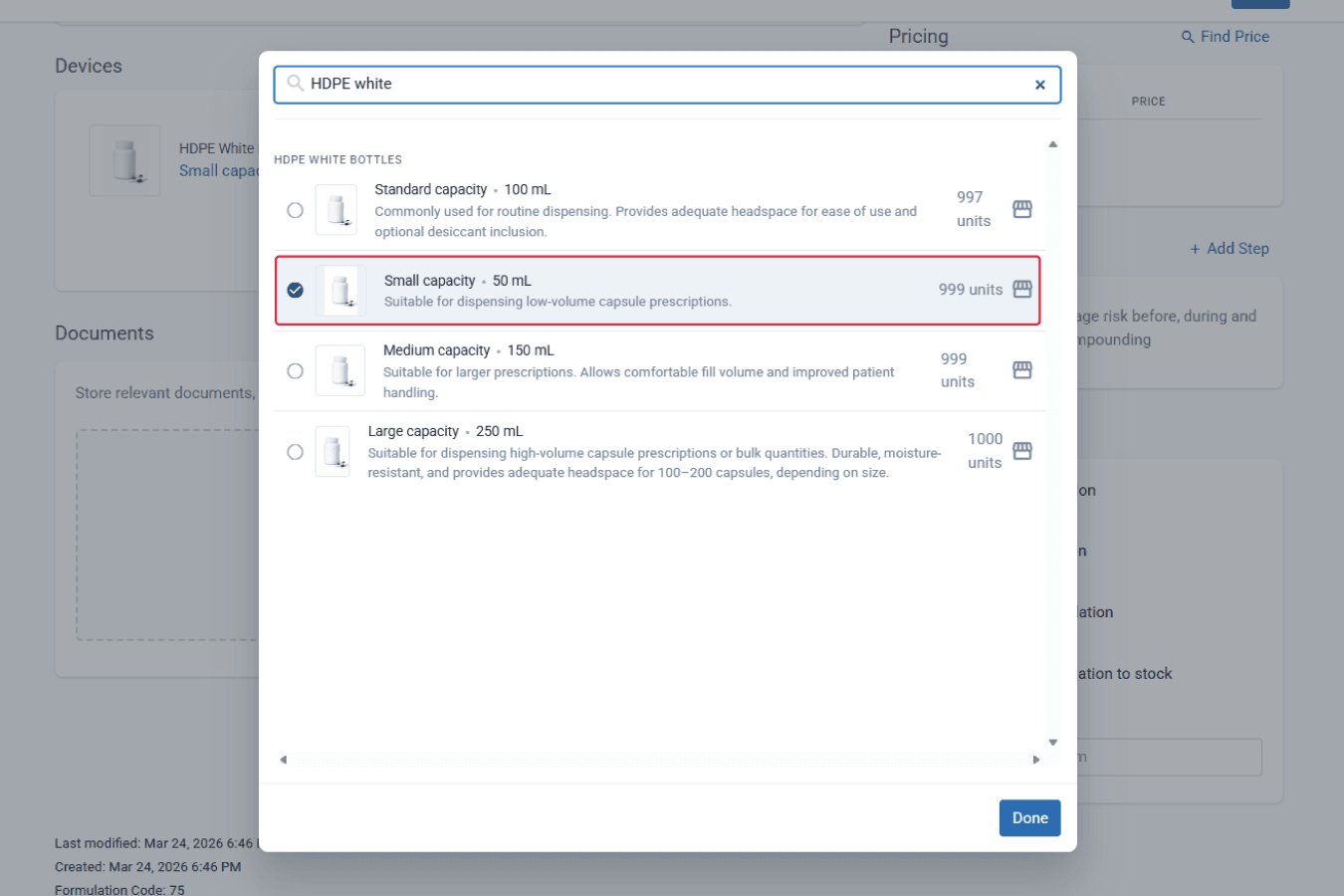Click the Large capacity bottle thumbnail
The image size is (1344, 896).
coord(333,452)
